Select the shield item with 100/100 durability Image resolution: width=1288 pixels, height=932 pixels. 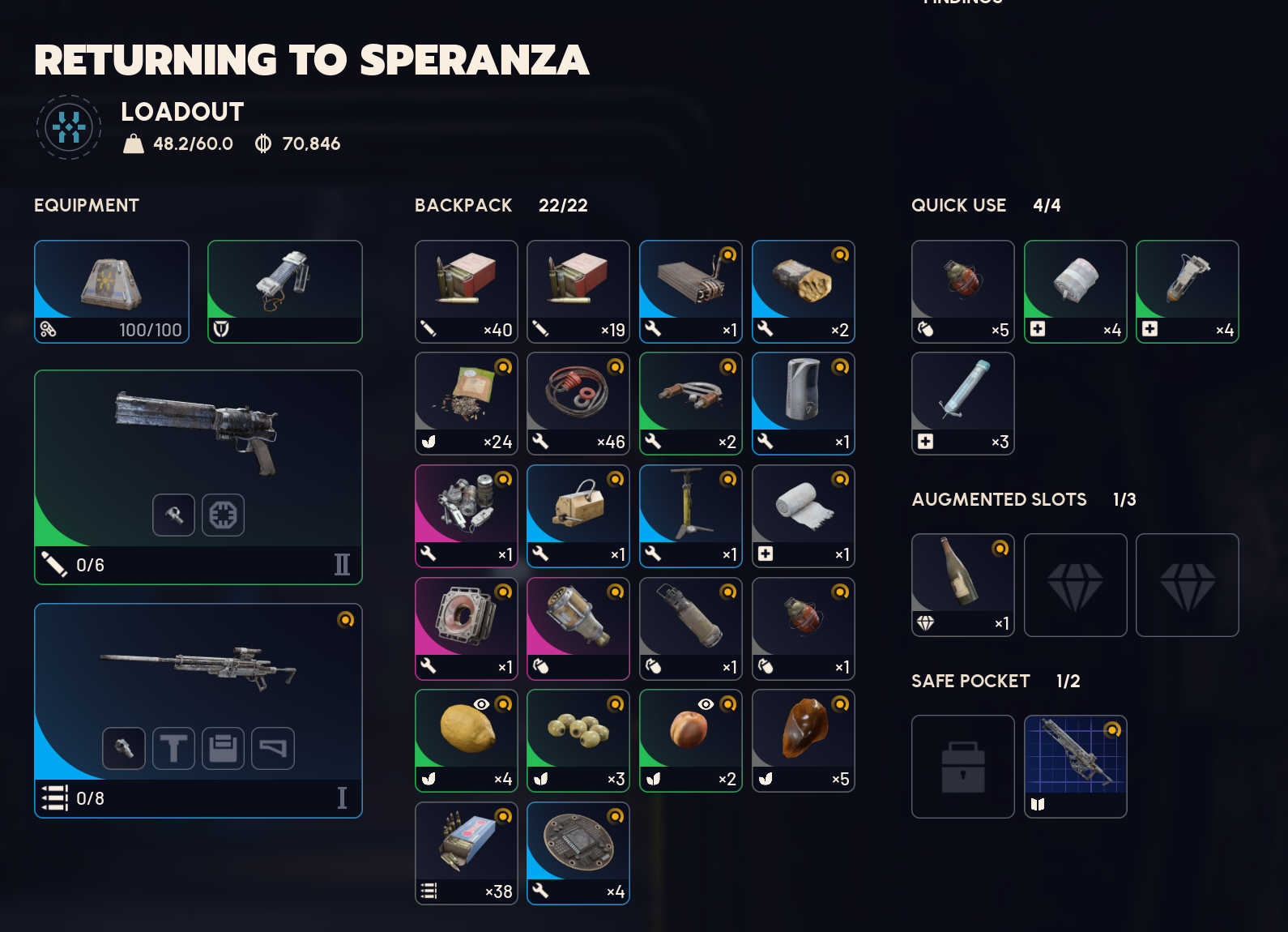(x=112, y=292)
